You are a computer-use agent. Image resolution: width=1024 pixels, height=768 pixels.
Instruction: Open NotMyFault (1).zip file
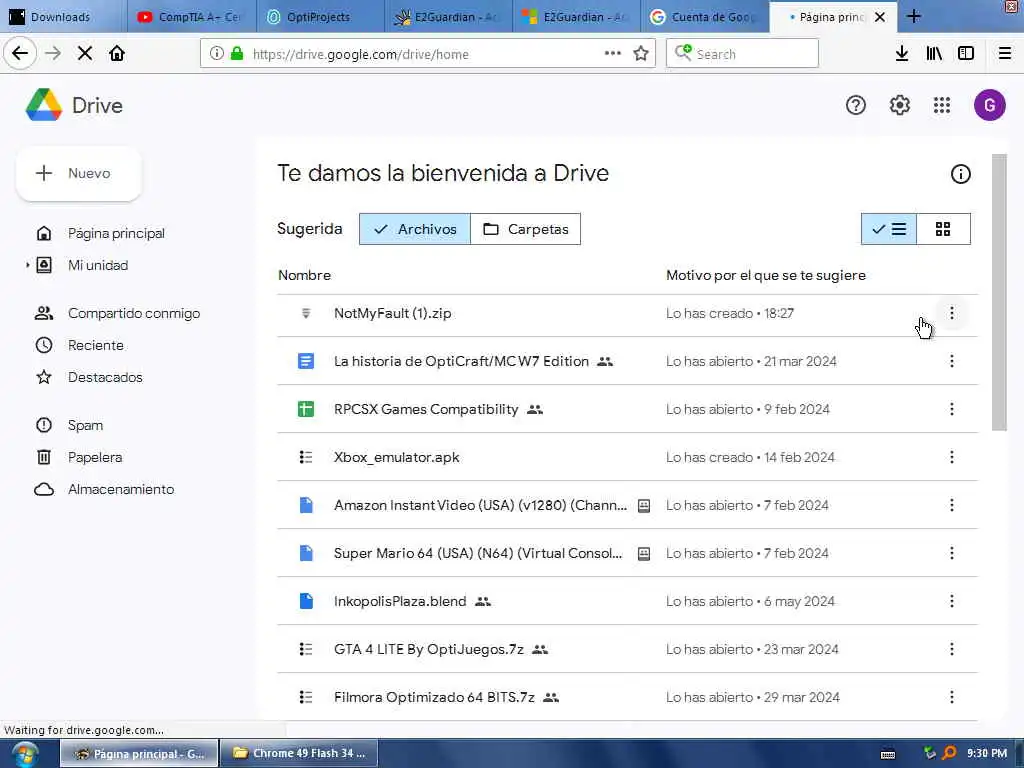point(392,313)
